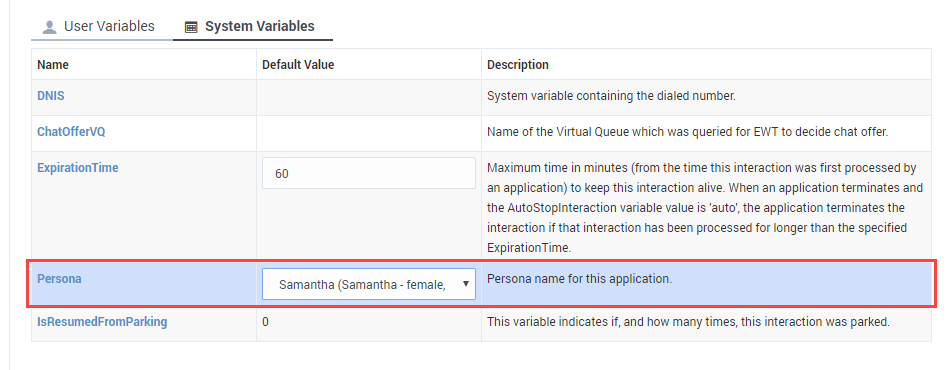Click the User Variables person icon
Viewport: 948px width, 370px height.
point(50,27)
